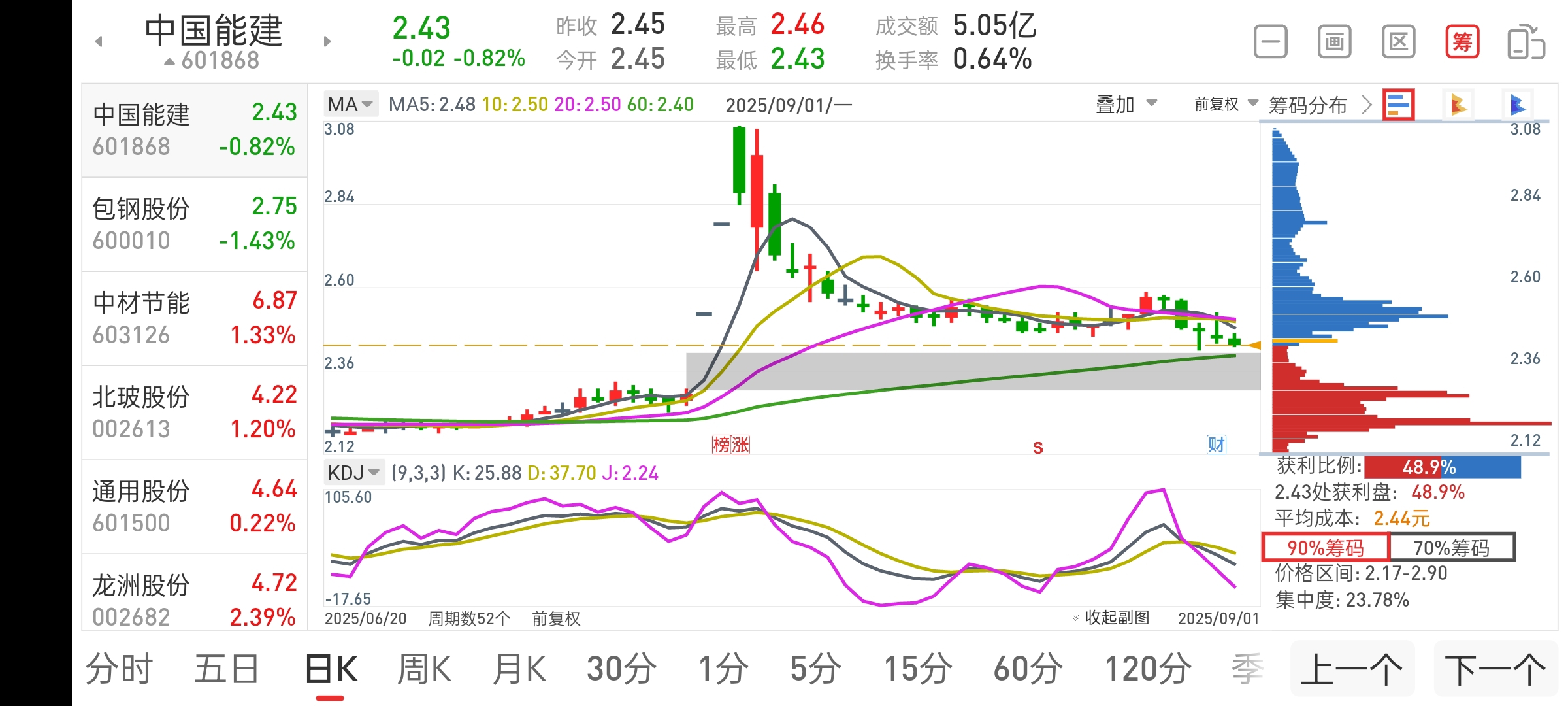This screenshot has height=706, width=1568.
Task: Click the KDJ J:2.24 value
Action: (630, 473)
